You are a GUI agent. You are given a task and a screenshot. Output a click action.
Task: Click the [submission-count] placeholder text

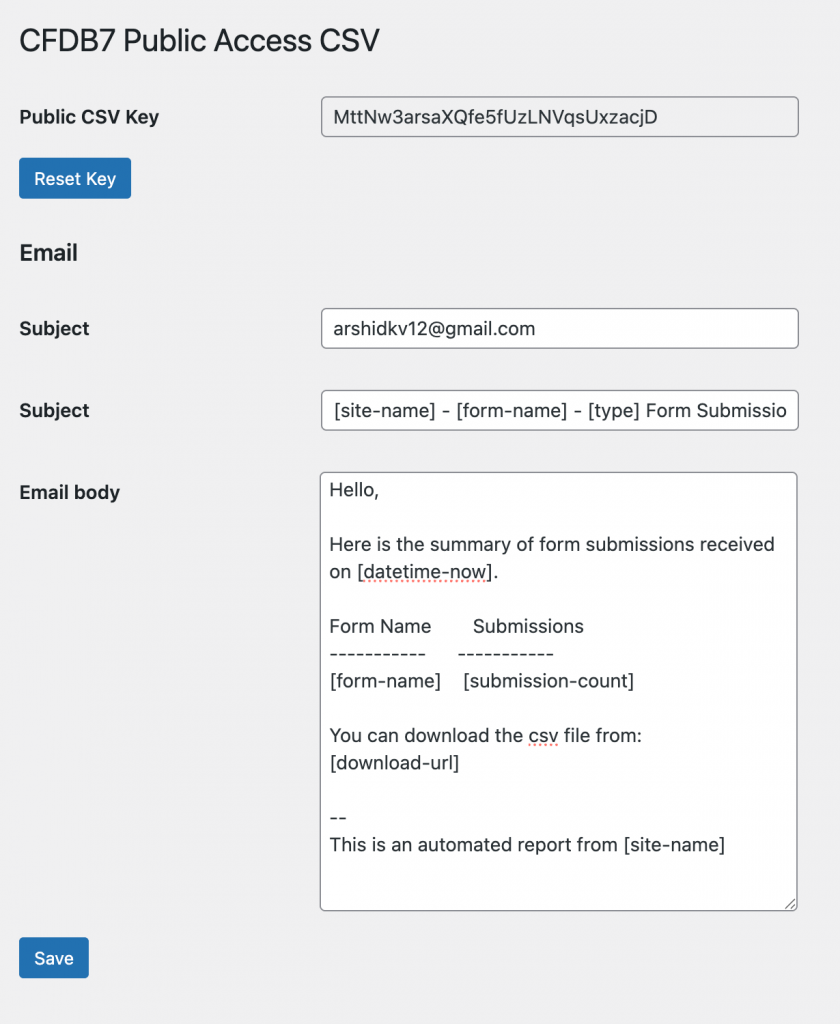coord(548,682)
